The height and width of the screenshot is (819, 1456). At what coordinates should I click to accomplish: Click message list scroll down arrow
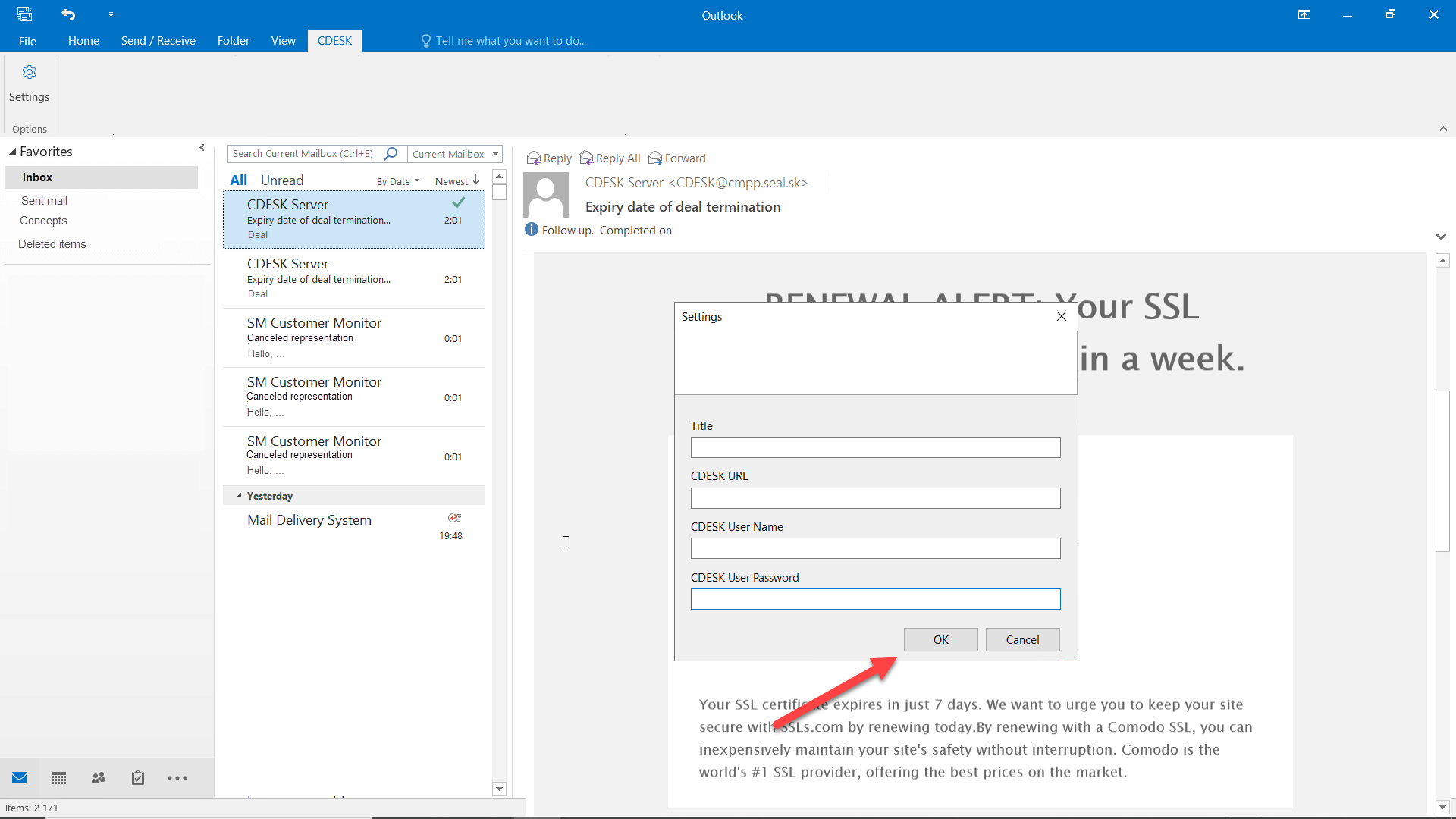point(499,789)
